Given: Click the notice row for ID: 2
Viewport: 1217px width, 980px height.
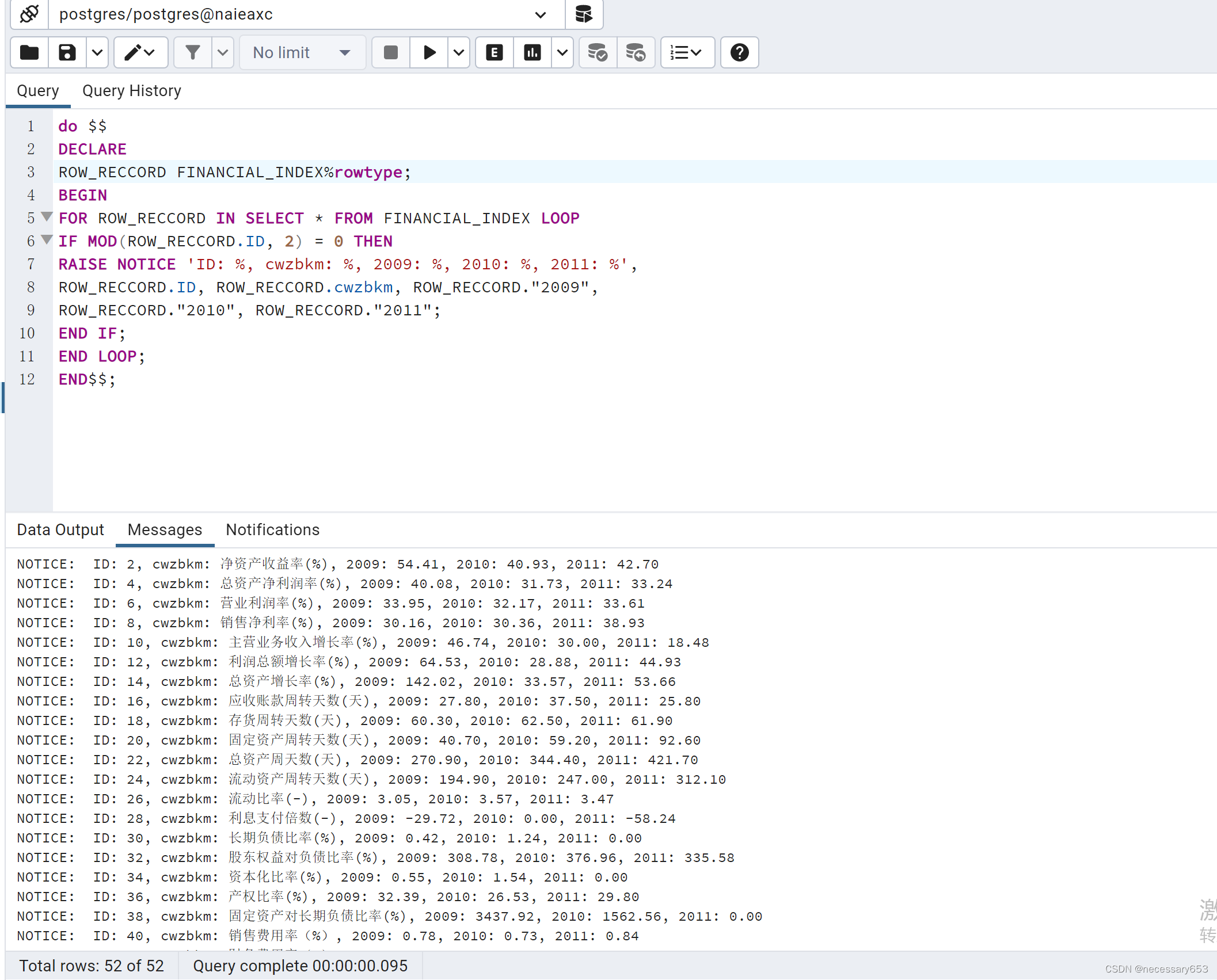Looking at the screenshot, I should point(338,565).
